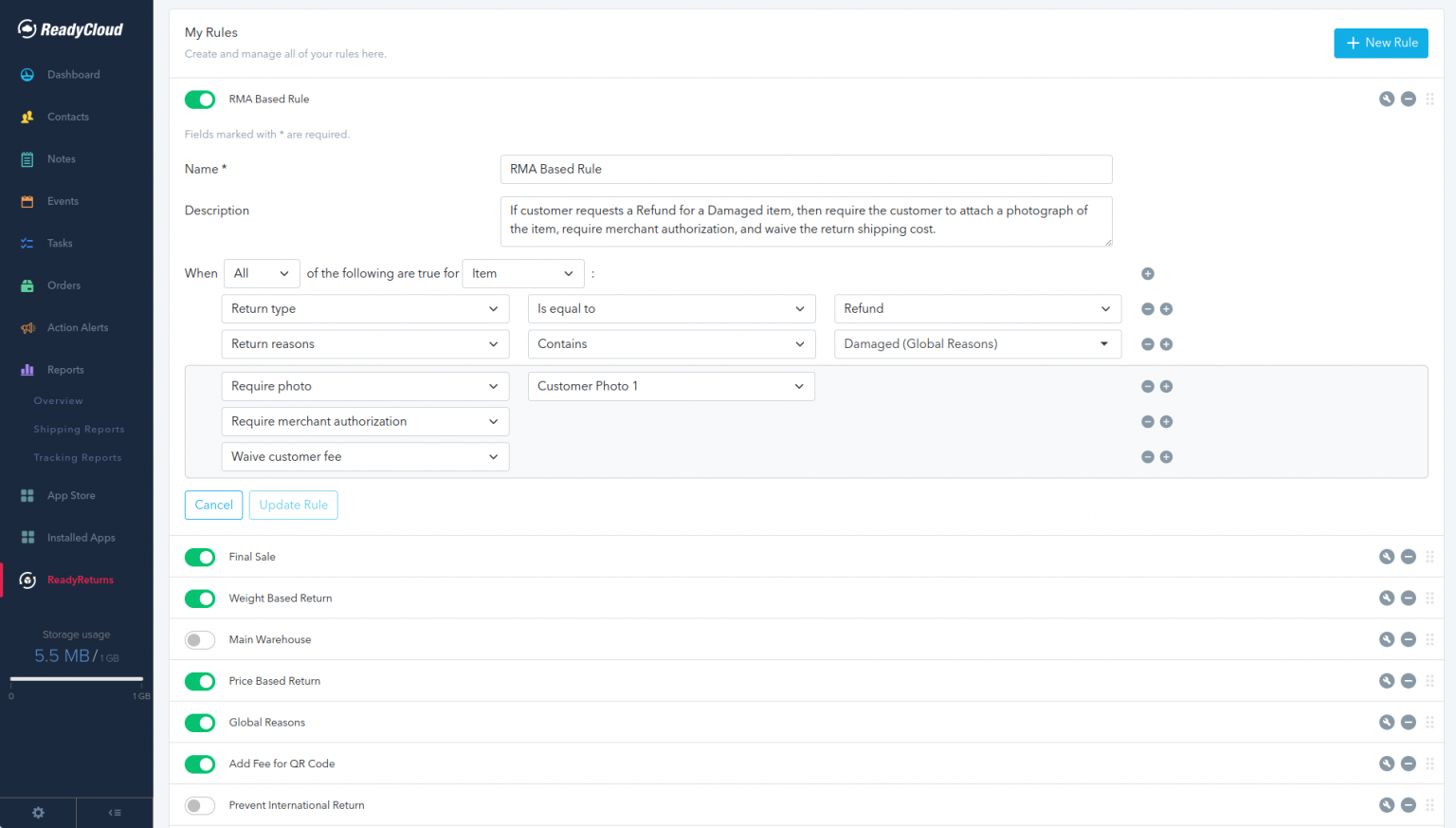This screenshot has height=828, width=1456.
Task: Click the add condition plus icon above conditions
Action: click(1147, 274)
